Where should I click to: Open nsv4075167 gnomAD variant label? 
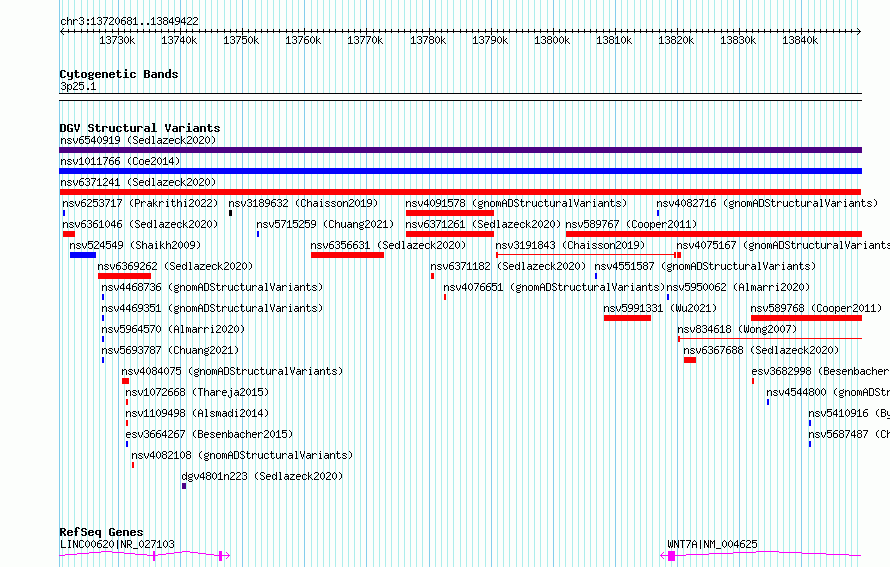tap(783, 245)
